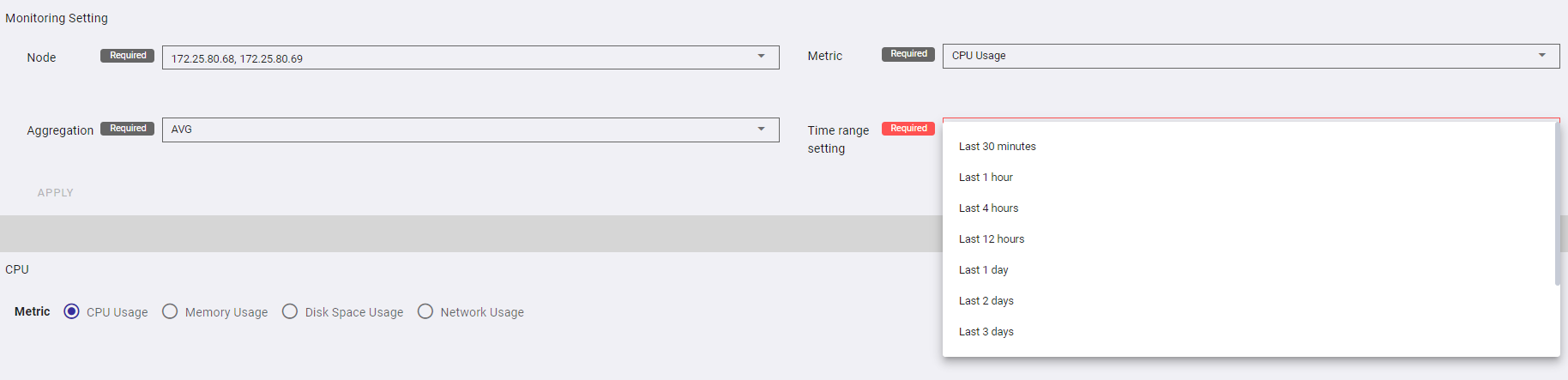The height and width of the screenshot is (380, 1568).
Task: Open the Aggregation dropdown arrow
Action: 761,130
